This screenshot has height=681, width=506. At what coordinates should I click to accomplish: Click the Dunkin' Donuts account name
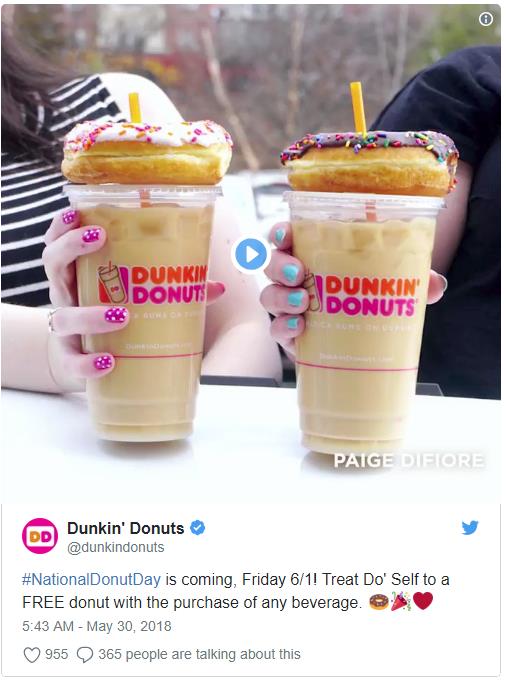pos(126,528)
